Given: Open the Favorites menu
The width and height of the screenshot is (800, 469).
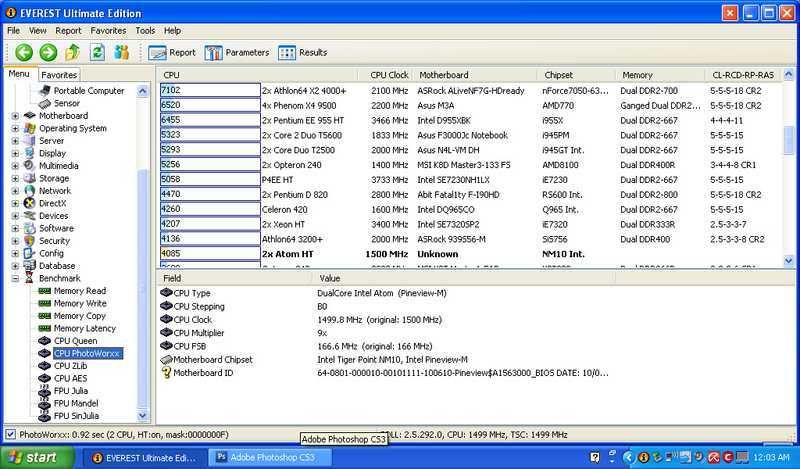Looking at the screenshot, I should [108, 31].
